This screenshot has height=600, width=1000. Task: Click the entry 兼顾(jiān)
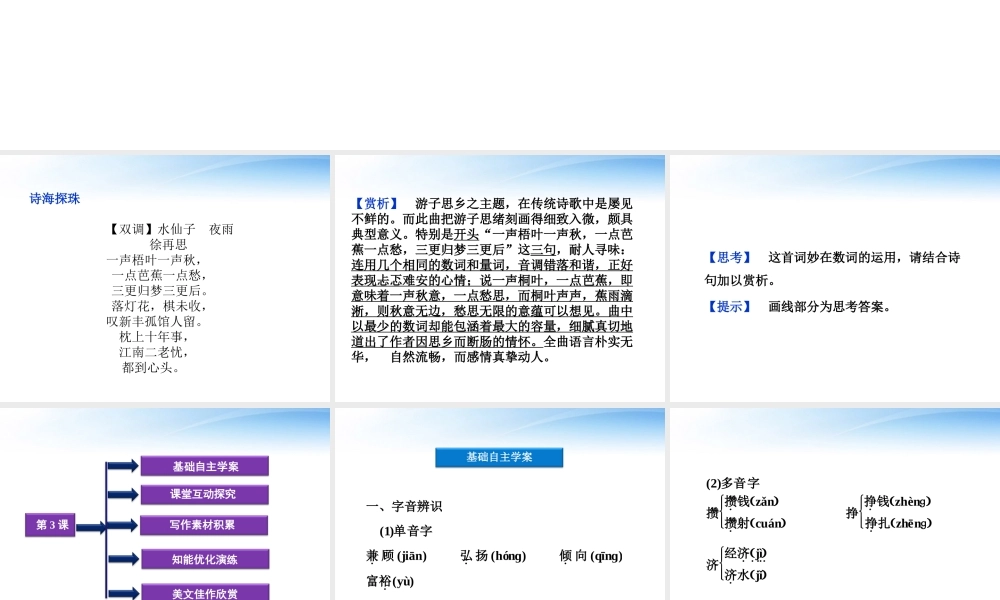tap(396, 556)
